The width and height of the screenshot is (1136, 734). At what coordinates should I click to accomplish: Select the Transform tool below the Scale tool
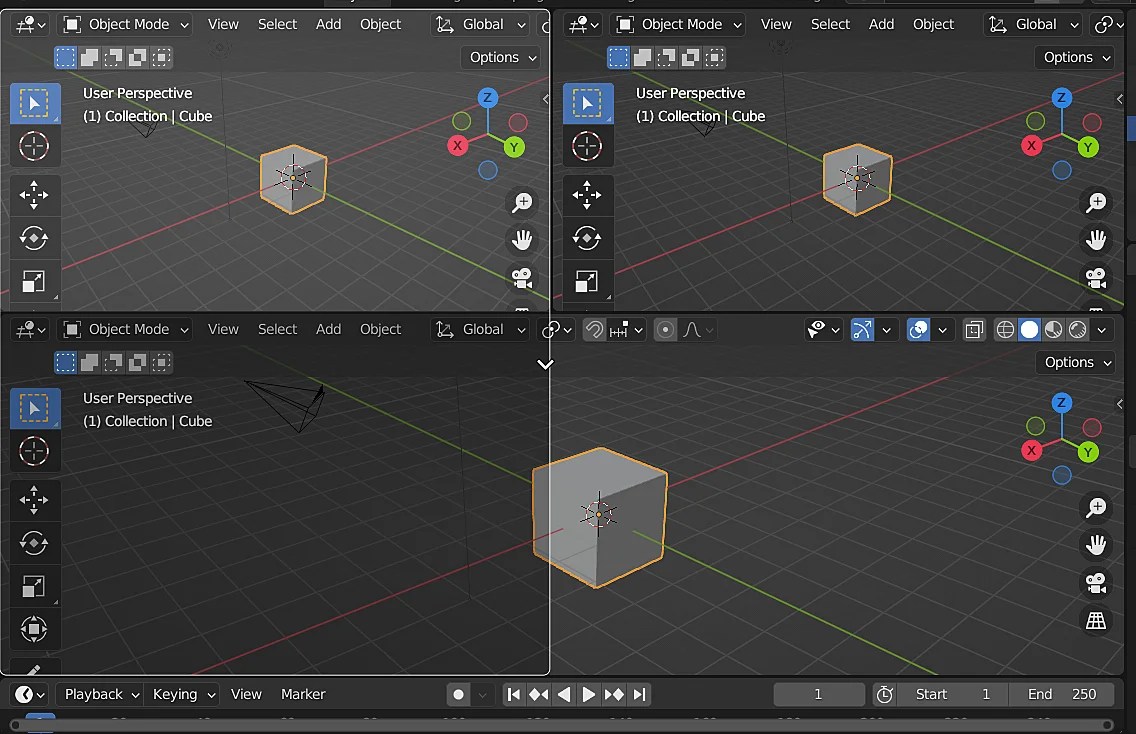click(35, 629)
